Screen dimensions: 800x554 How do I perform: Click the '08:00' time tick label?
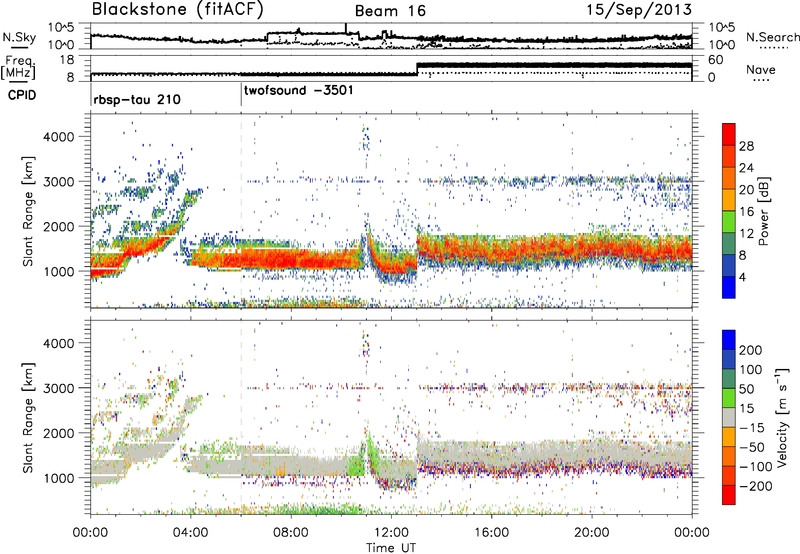291,533
